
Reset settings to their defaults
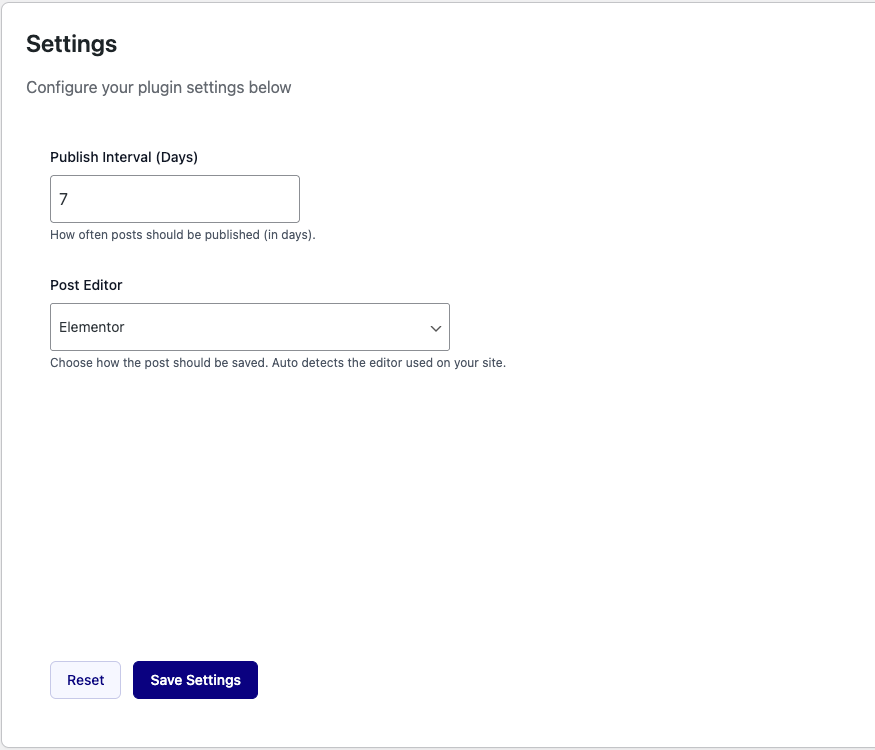pyautogui.click(x=85, y=679)
